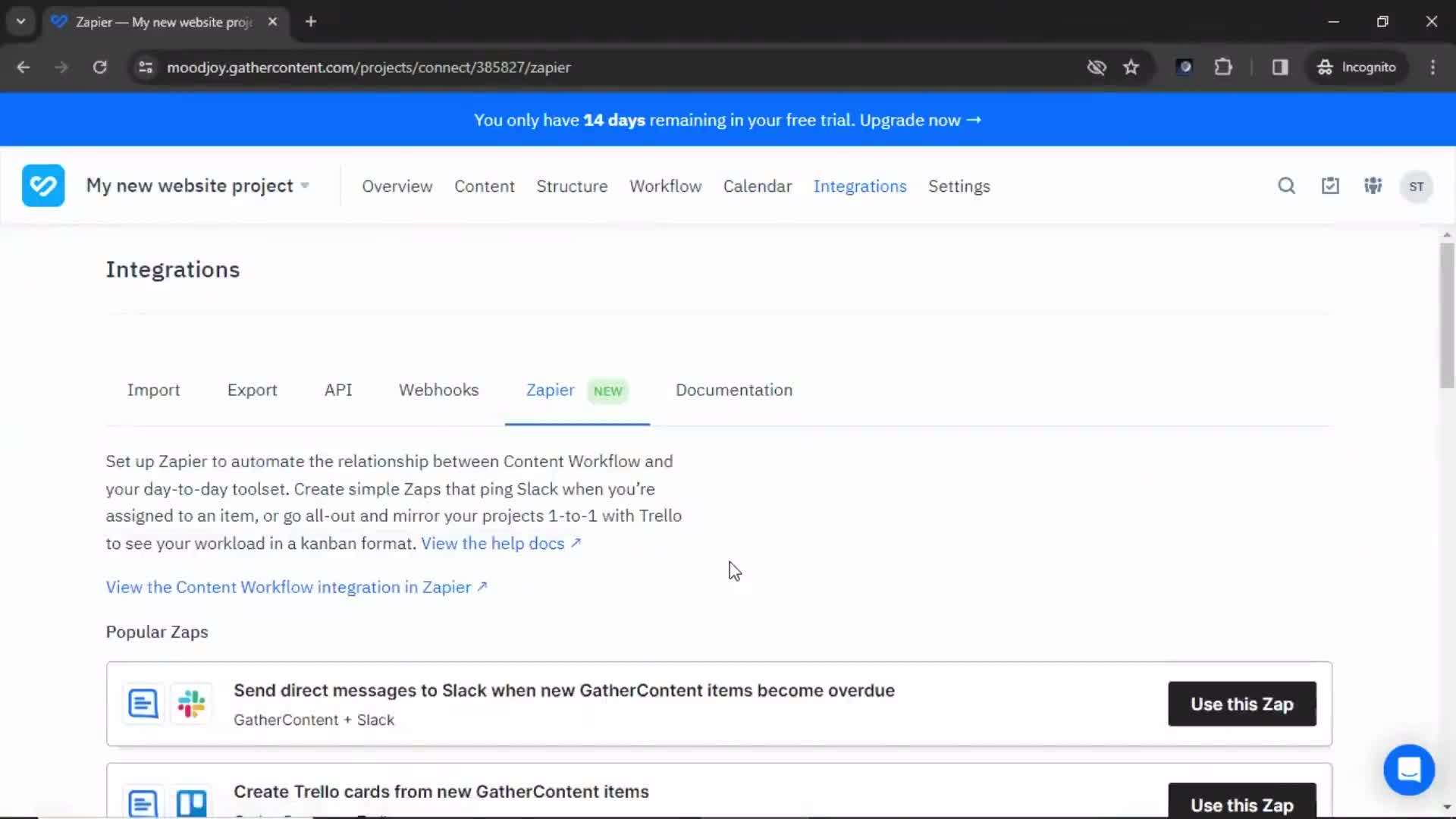Switch to the Webhooks tab
The height and width of the screenshot is (819, 1456).
(x=438, y=390)
